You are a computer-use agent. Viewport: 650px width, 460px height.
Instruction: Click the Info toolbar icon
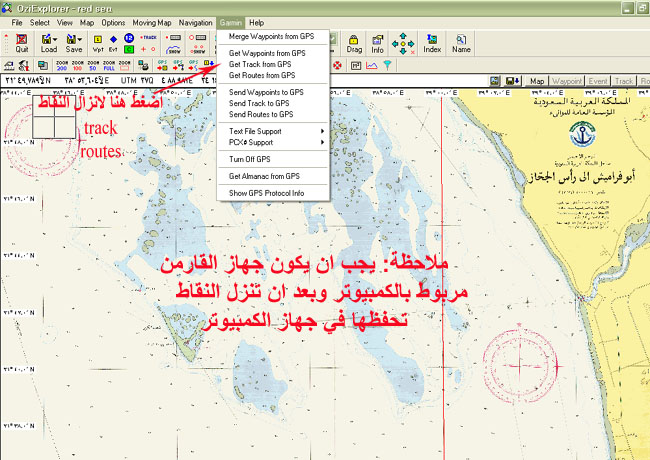(x=377, y=44)
